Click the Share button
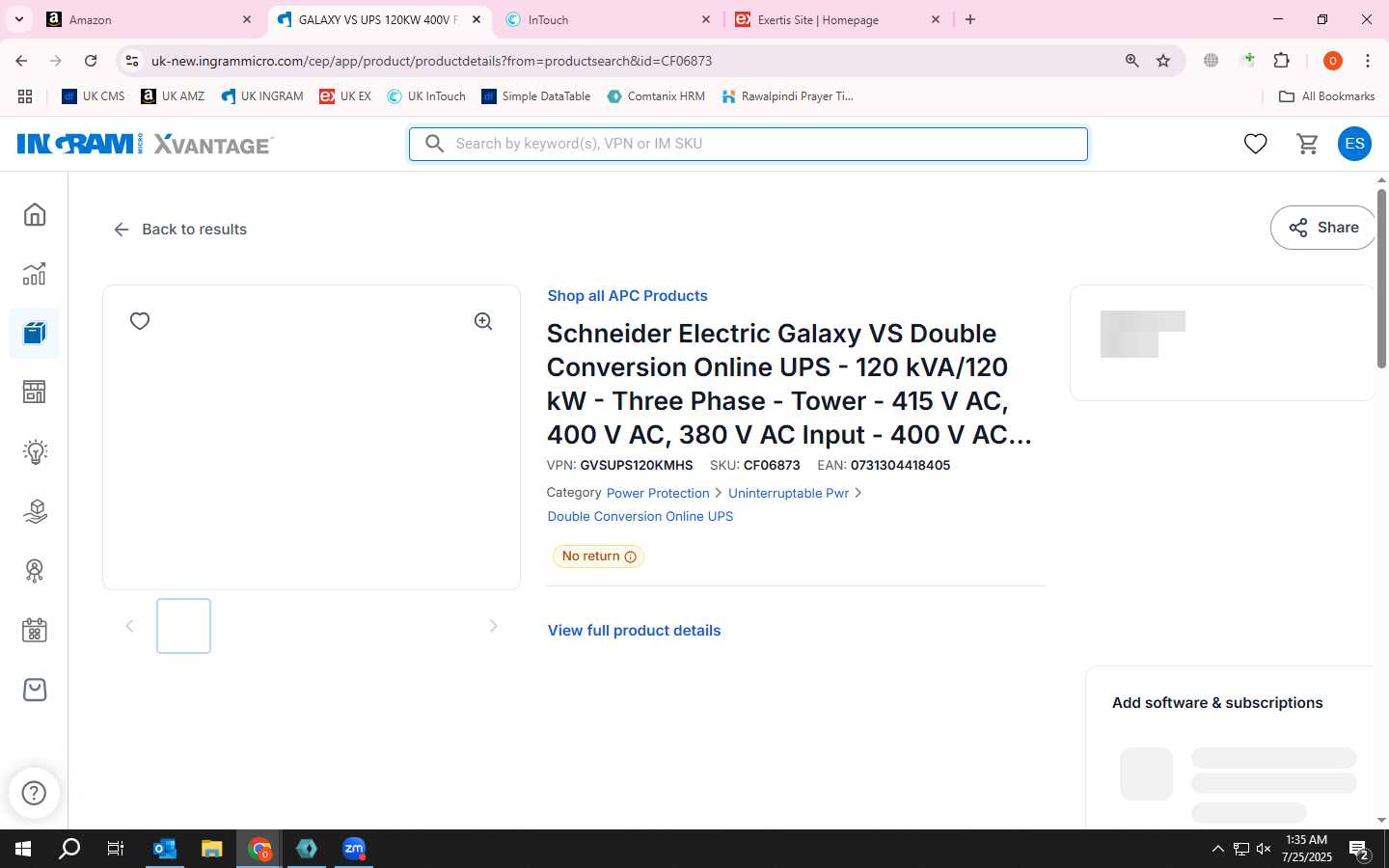Image resolution: width=1389 pixels, height=868 pixels. click(1323, 228)
